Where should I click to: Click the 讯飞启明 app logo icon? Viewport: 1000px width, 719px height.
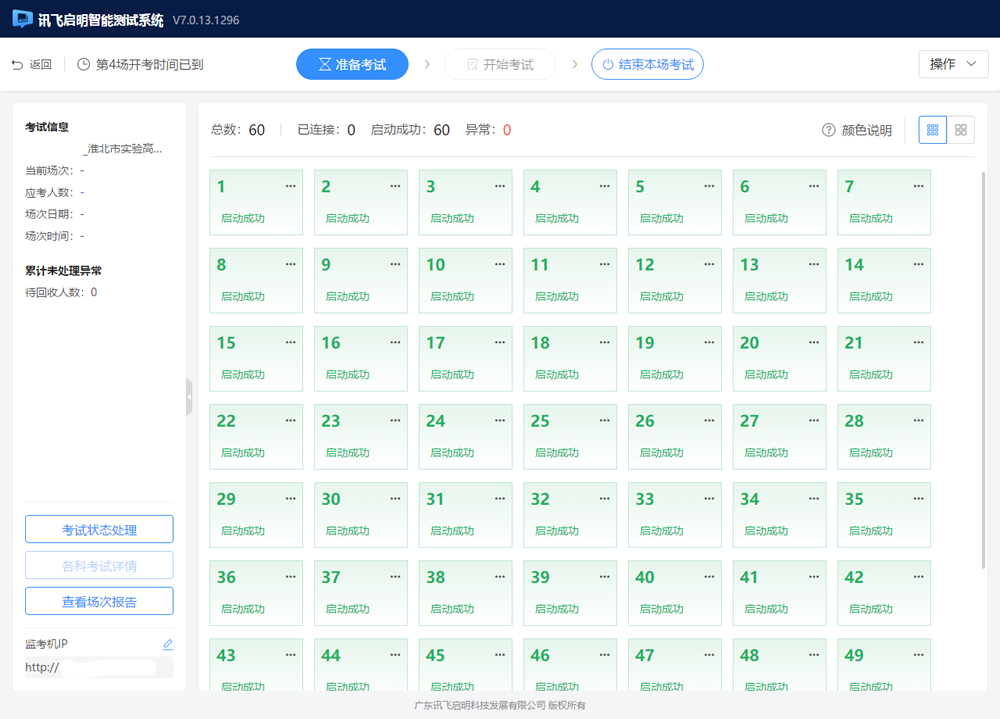click(x=22, y=19)
